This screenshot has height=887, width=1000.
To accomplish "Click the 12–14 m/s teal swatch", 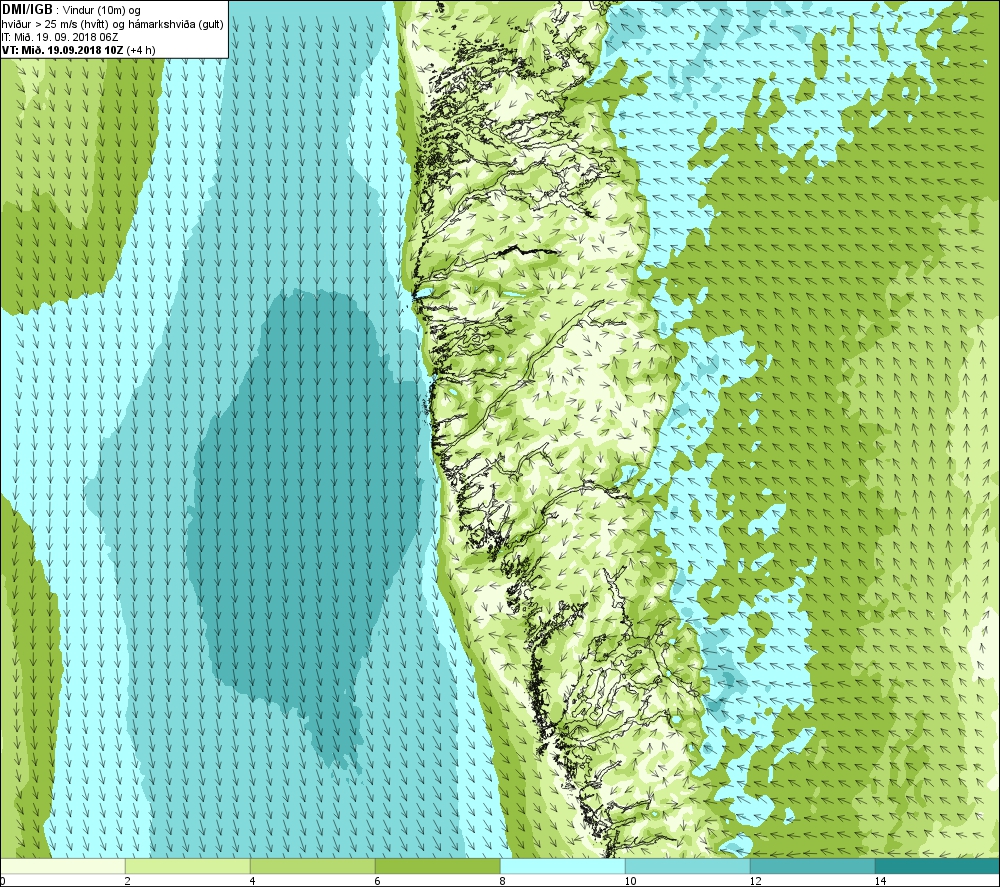I will point(812,866).
